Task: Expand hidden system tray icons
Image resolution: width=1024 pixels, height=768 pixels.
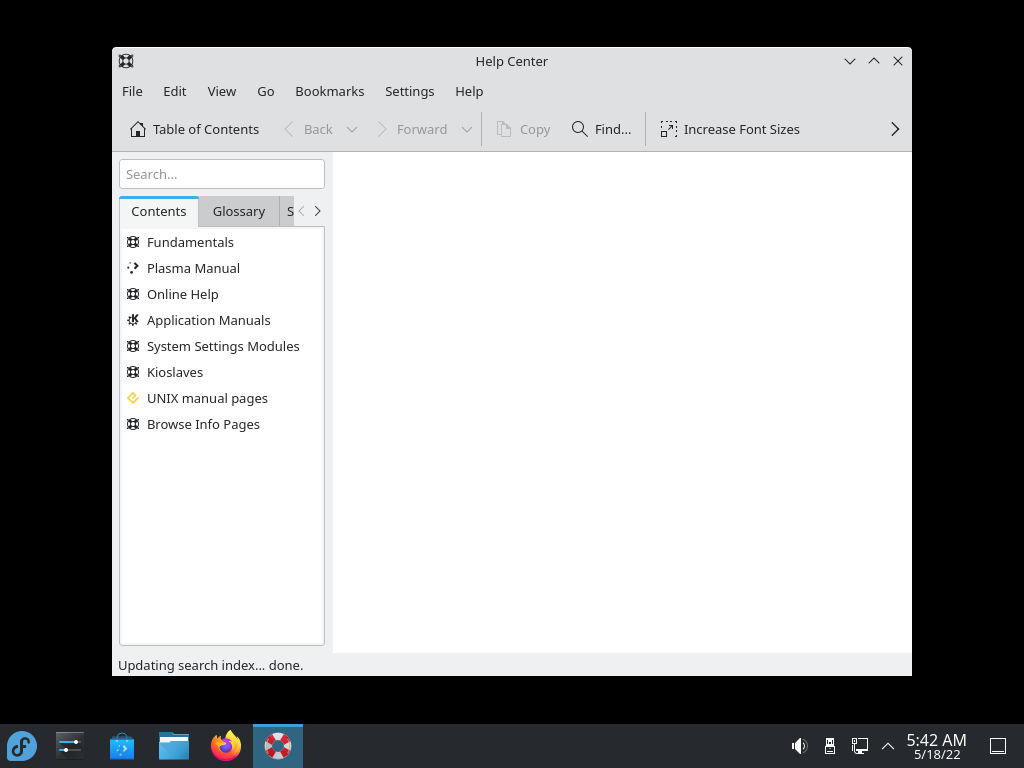Action: click(888, 746)
